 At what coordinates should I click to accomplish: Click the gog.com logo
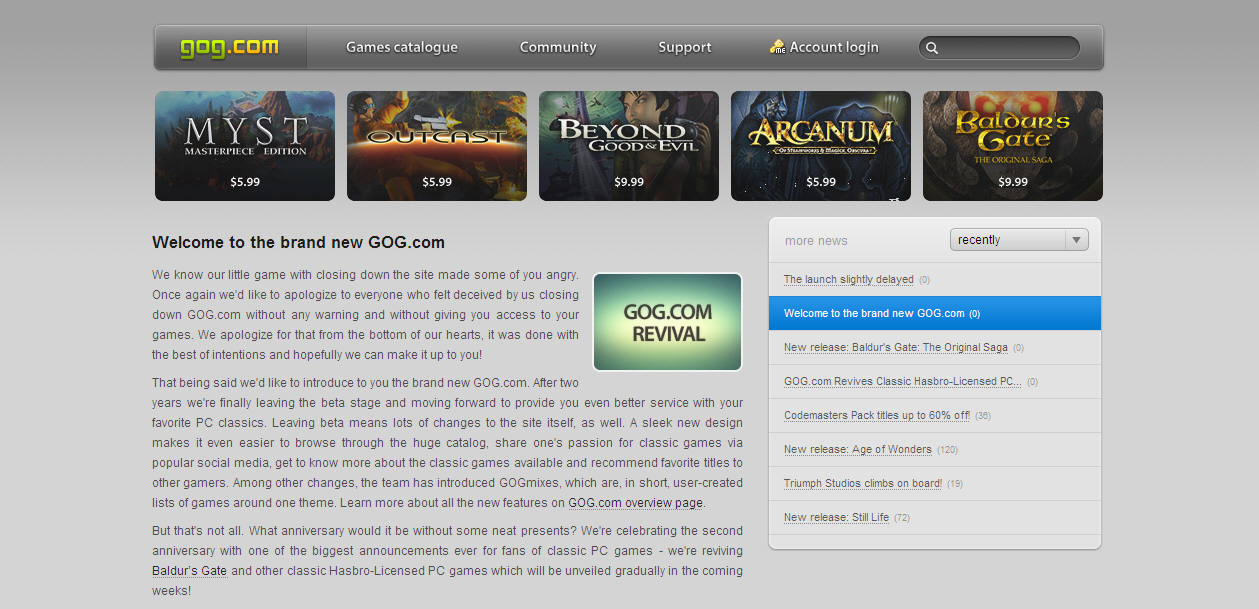pyautogui.click(x=229, y=48)
